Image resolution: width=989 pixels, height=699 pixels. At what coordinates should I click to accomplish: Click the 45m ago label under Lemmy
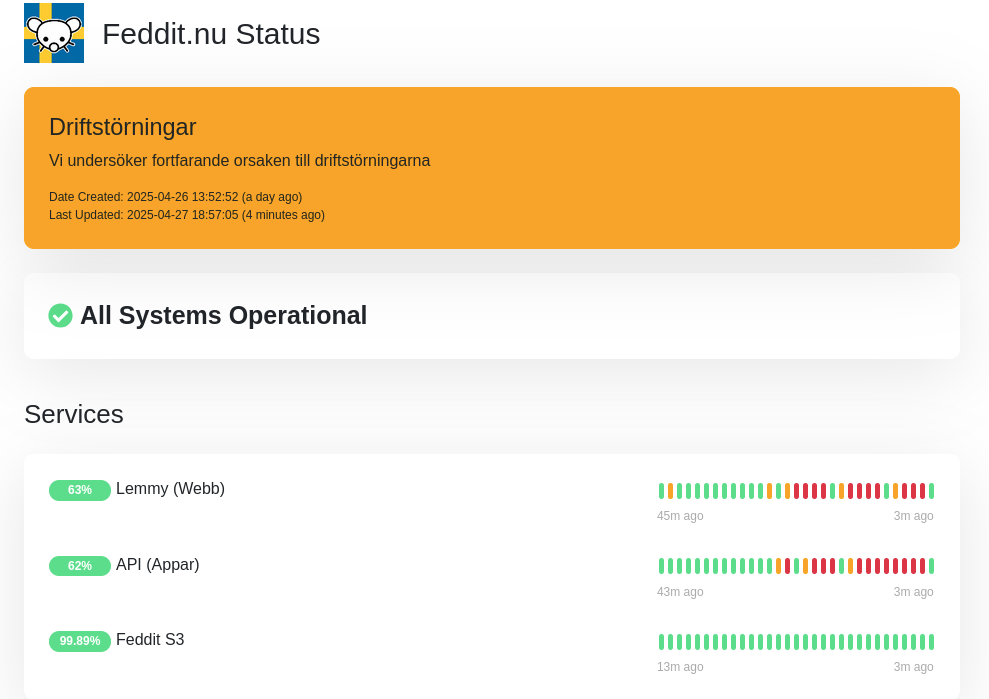click(x=680, y=516)
